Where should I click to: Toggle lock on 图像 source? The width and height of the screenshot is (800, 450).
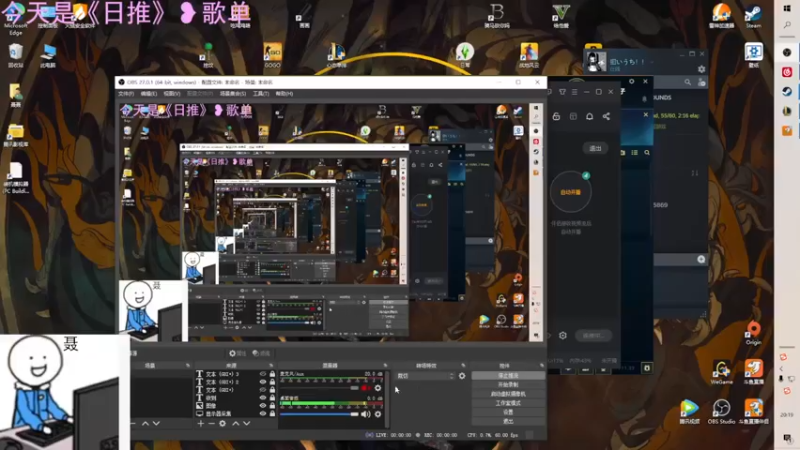pos(272,406)
